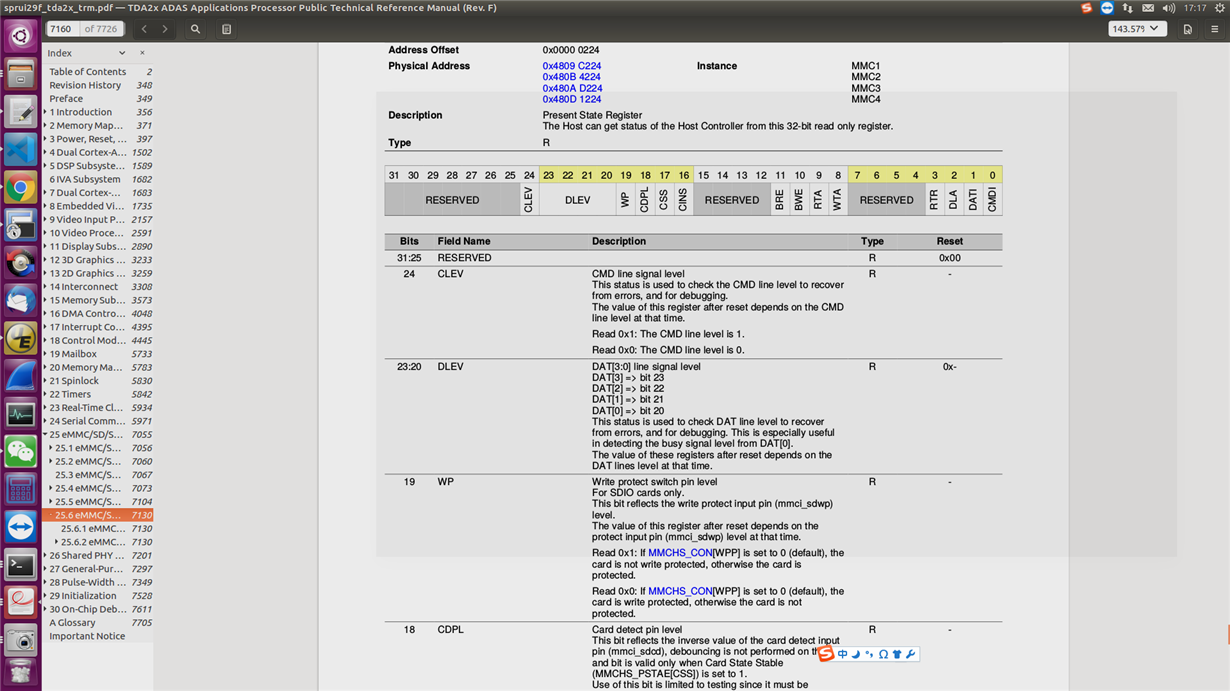This screenshot has height=691, width=1230.
Task: Open the system power gear menu
Action: click(x=1219, y=8)
